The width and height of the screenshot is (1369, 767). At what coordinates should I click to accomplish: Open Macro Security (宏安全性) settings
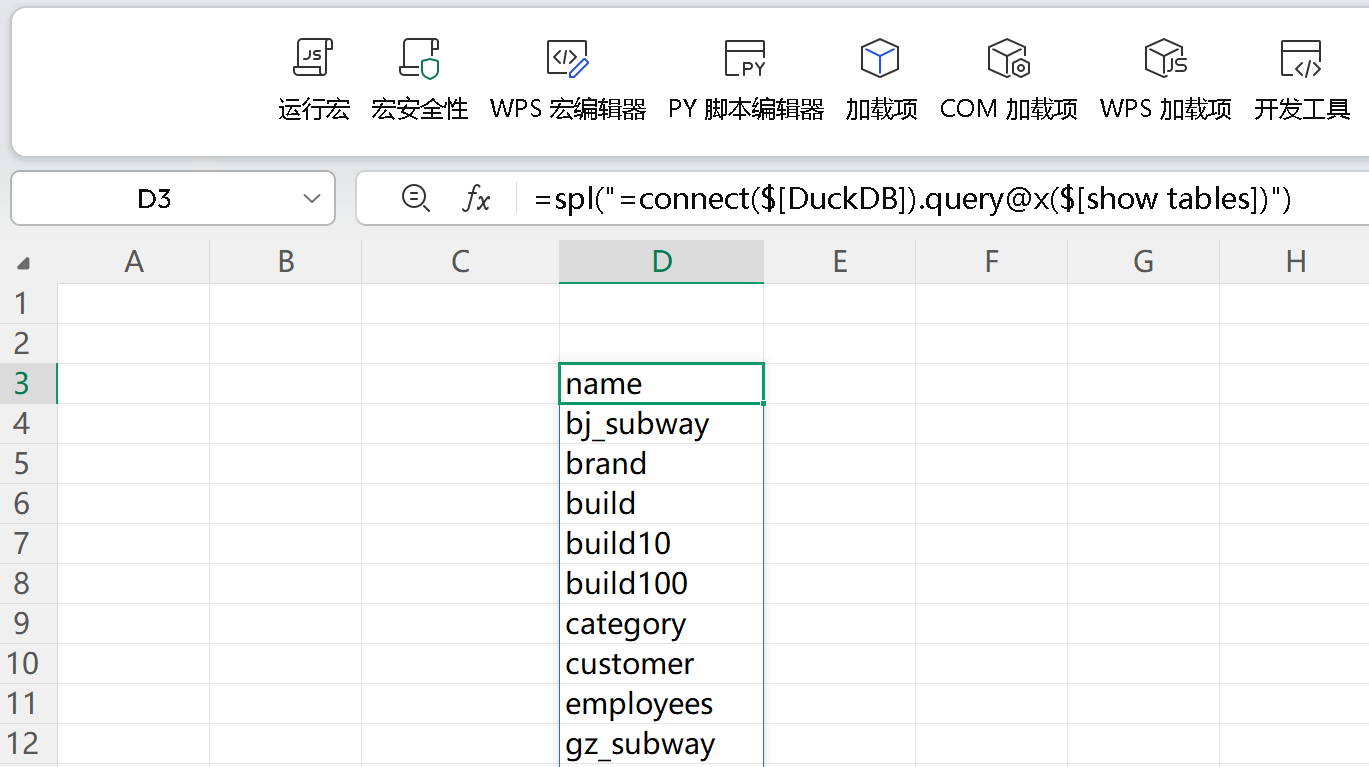click(419, 60)
